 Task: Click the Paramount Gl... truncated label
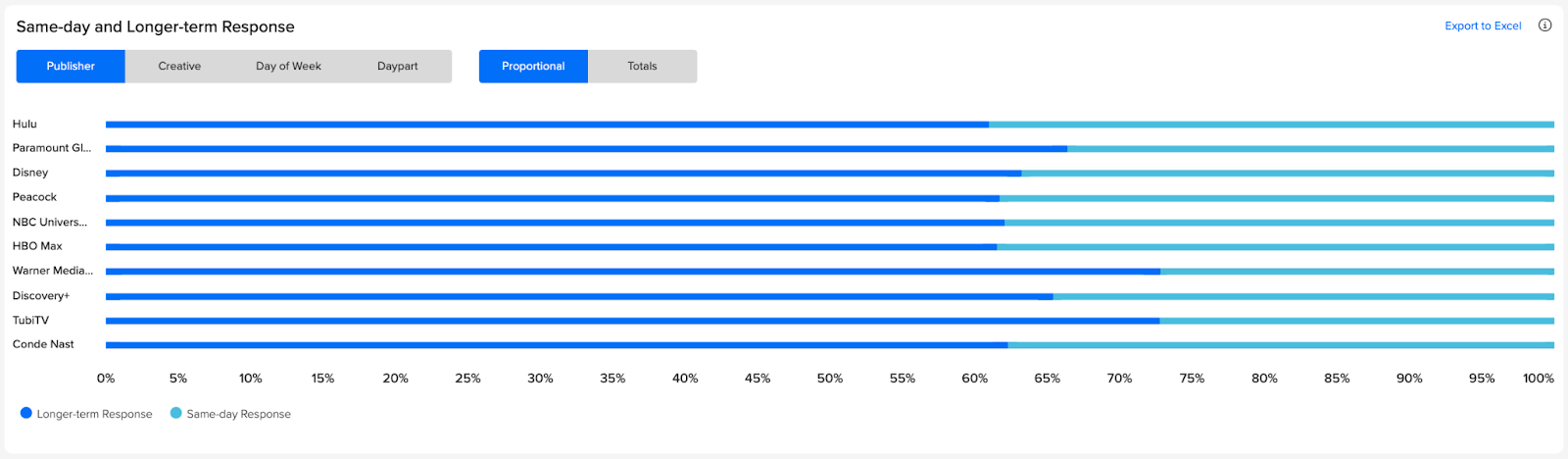click(x=52, y=148)
